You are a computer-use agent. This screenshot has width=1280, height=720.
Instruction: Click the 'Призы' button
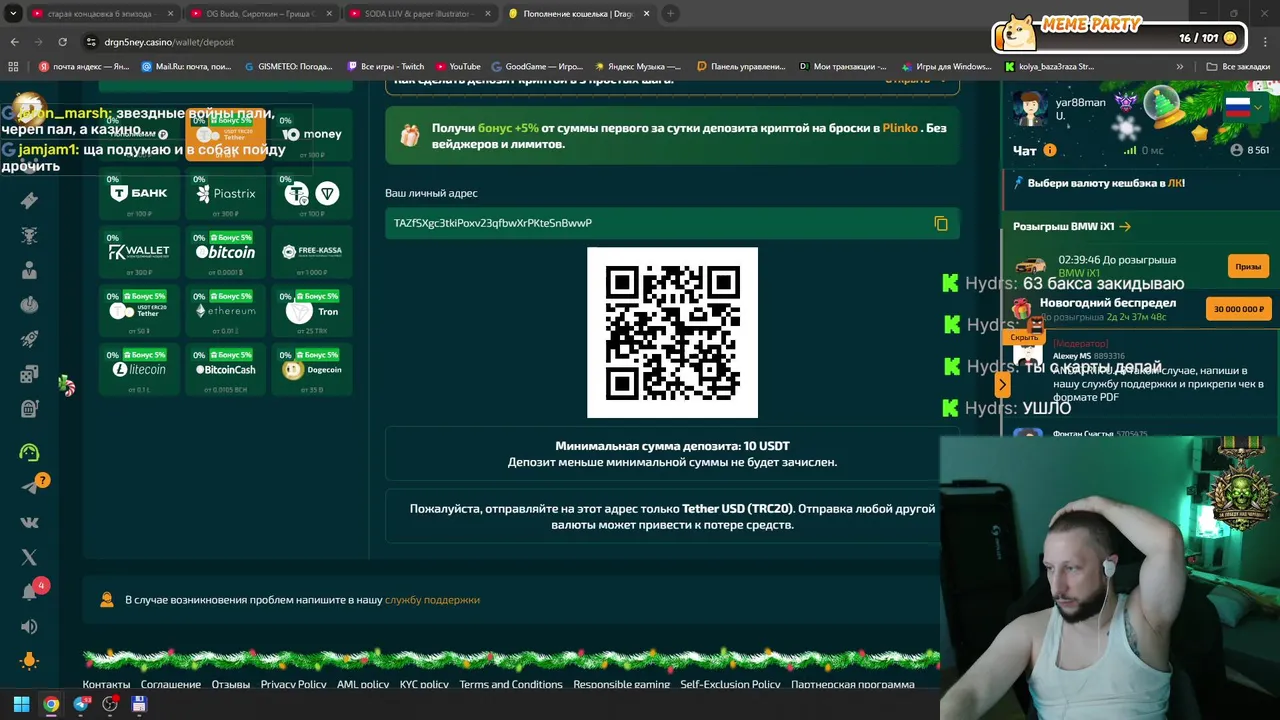click(1248, 267)
